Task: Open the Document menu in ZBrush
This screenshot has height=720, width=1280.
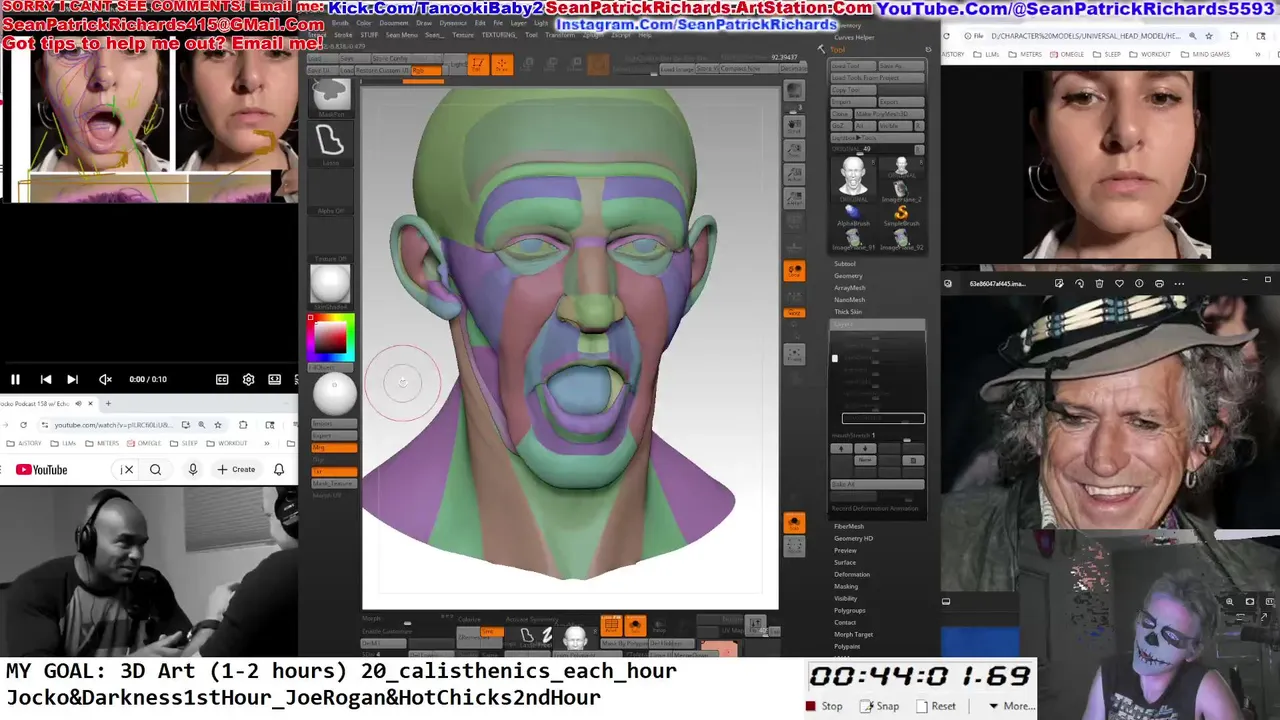Action: pos(394,22)
